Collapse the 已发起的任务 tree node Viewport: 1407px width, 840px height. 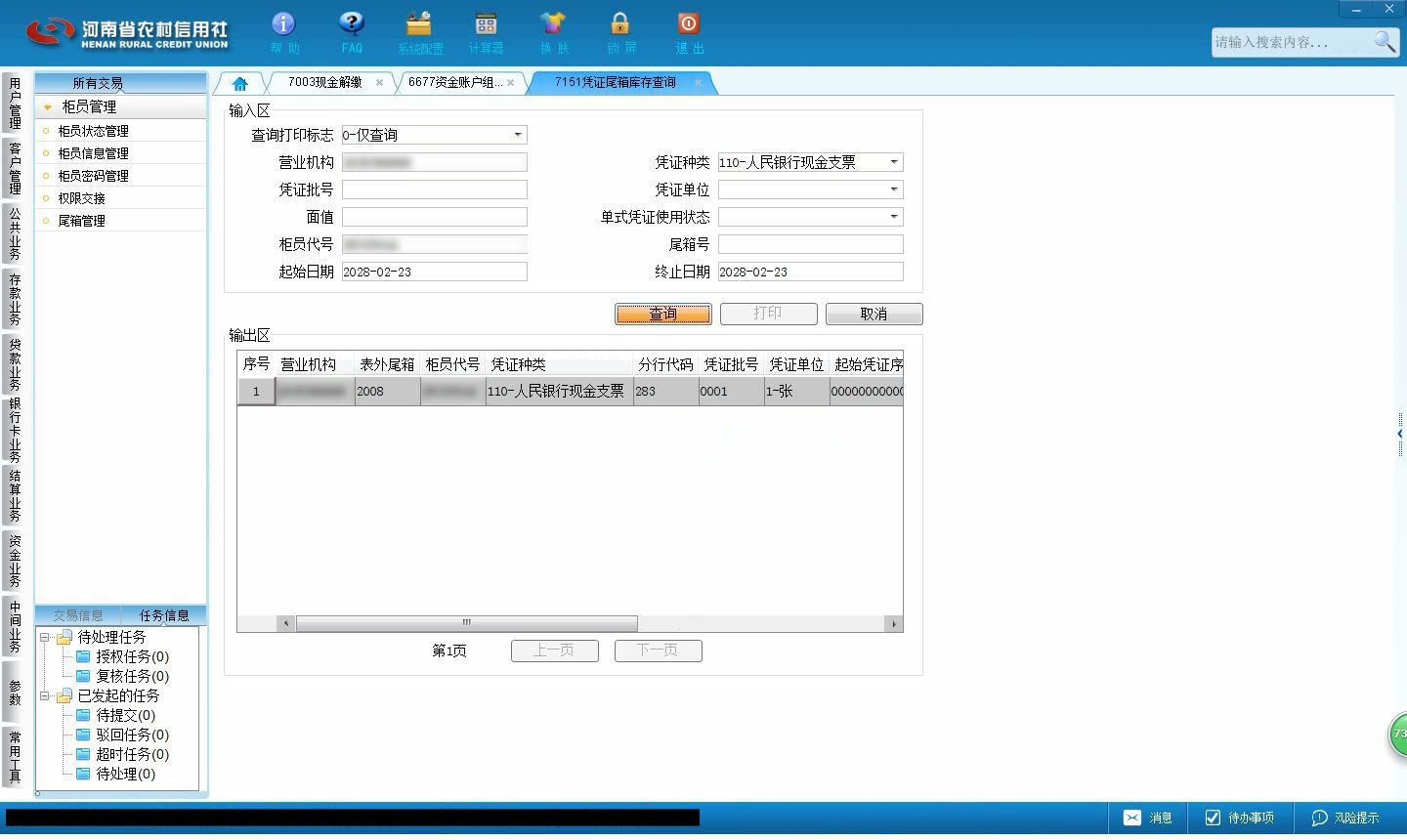[44, 695]
